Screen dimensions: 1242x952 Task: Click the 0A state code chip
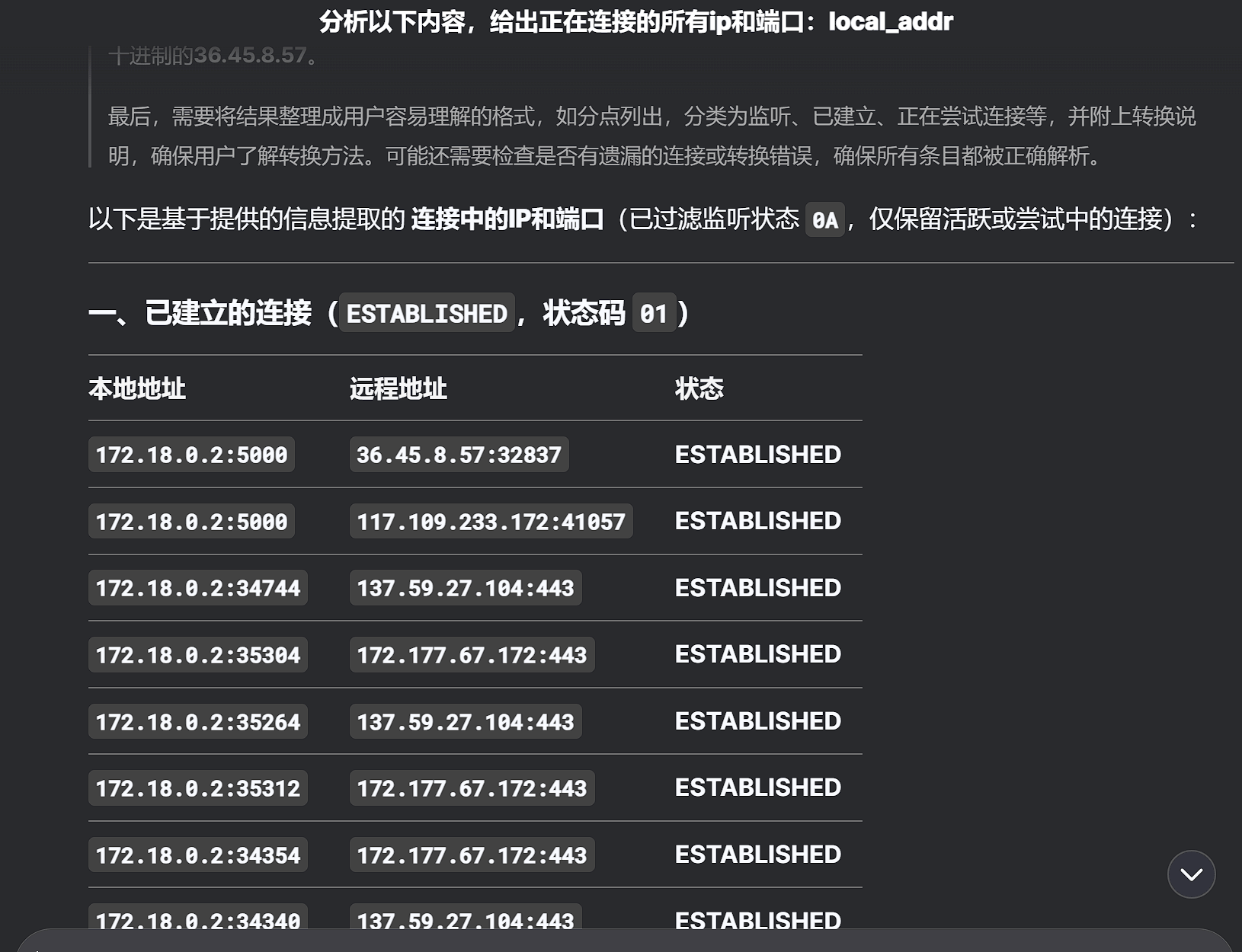[824, 221]
